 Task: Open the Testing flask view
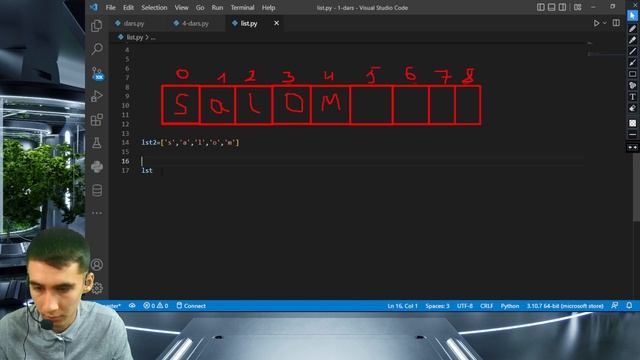97,143
